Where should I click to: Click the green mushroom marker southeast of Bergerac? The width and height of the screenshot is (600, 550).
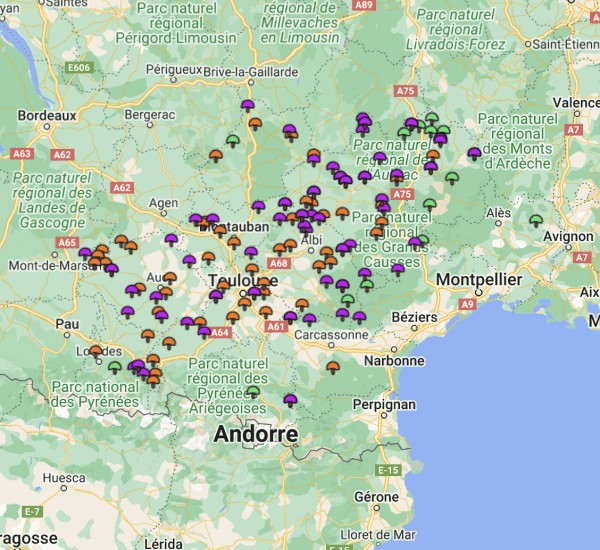[x=233, y=140]
